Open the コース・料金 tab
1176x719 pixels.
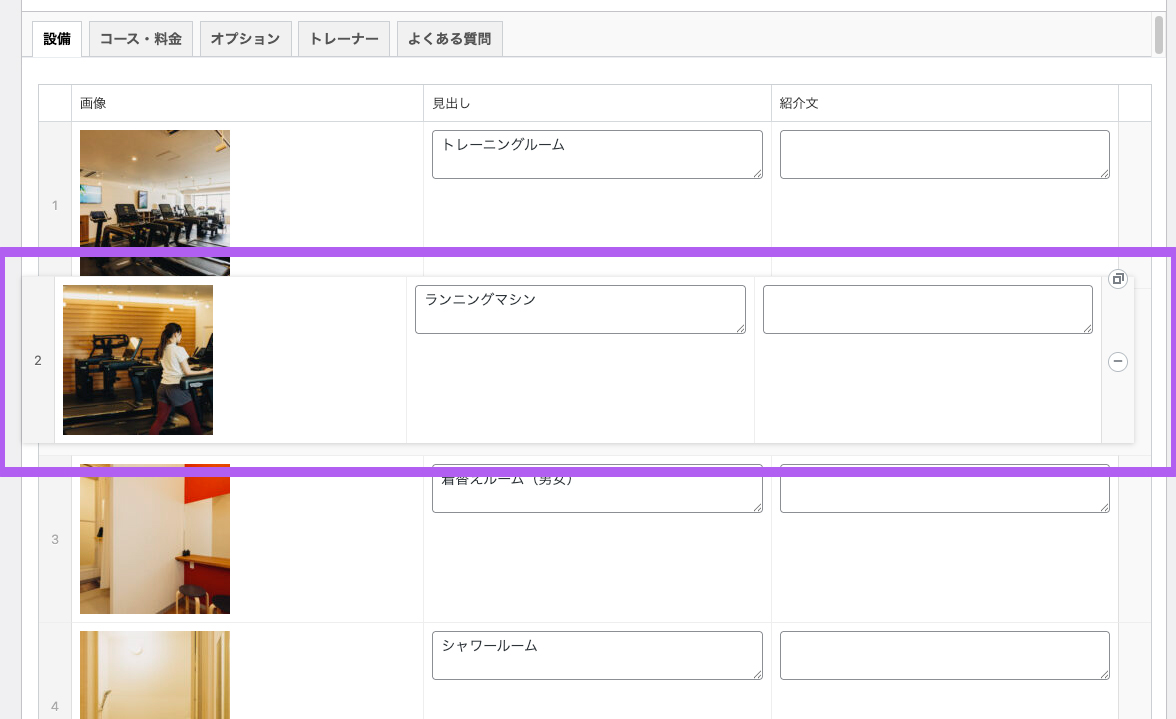(140, 39)
